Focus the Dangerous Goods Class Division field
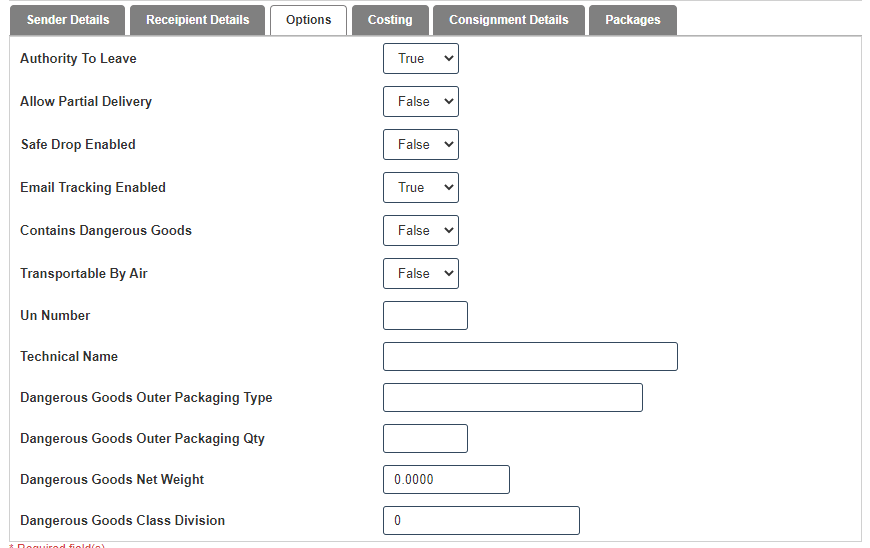The width and height of the screenshot is (870, 548). coord(481,521)
